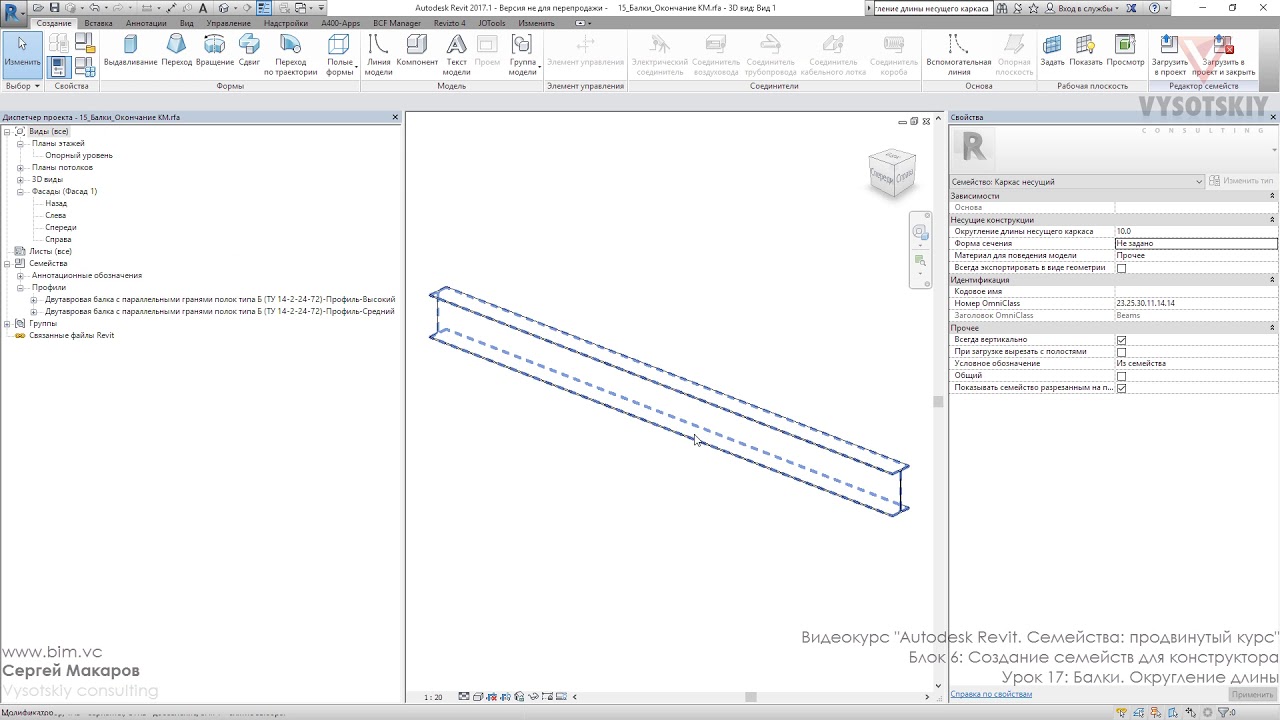This screenshot has width=1280, height=720.
Task: Click Загрузить в проект (Load into Project)
Action: pos(1169,54)
